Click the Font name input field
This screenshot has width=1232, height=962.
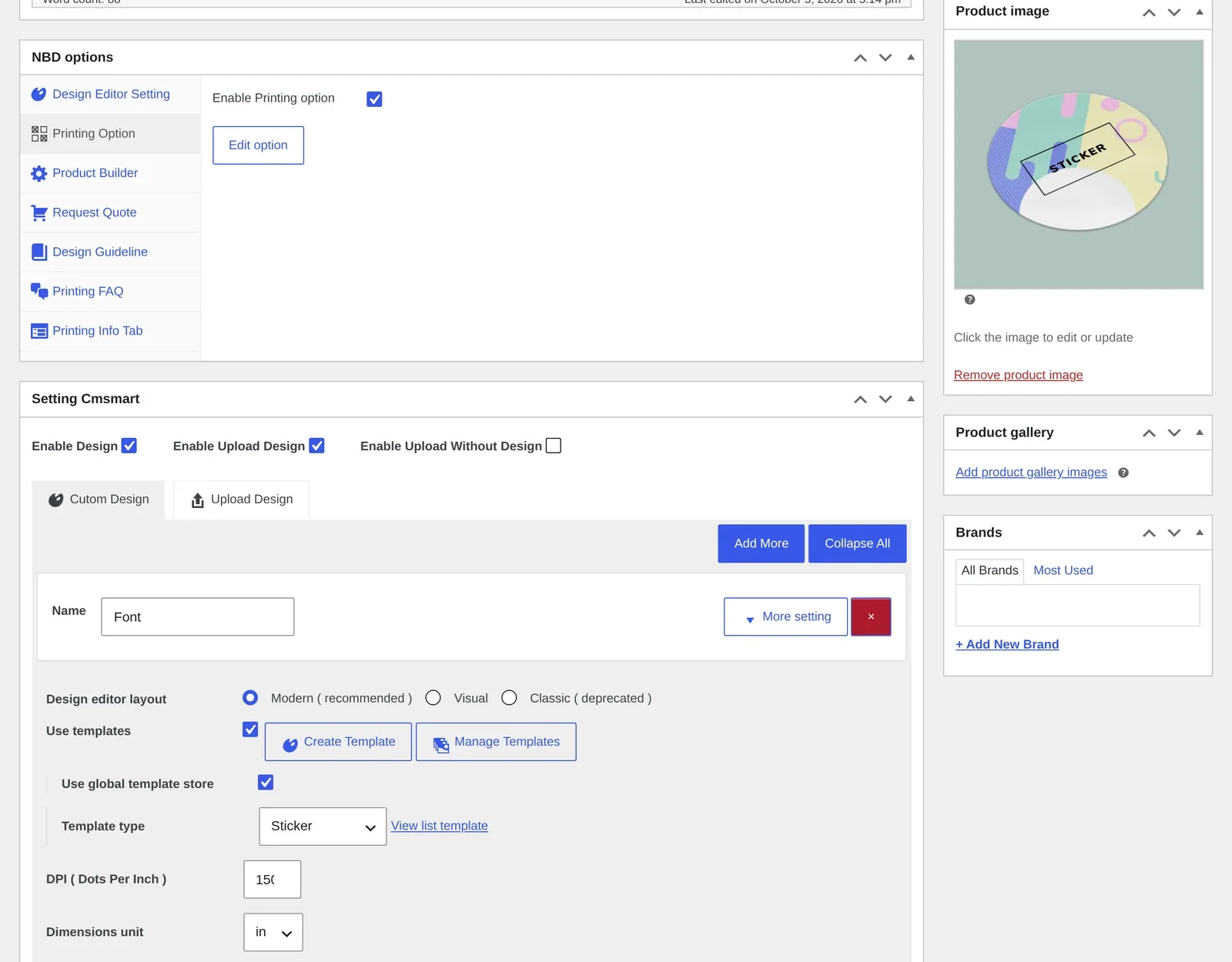pyautogui.click(x=197, y=617)
